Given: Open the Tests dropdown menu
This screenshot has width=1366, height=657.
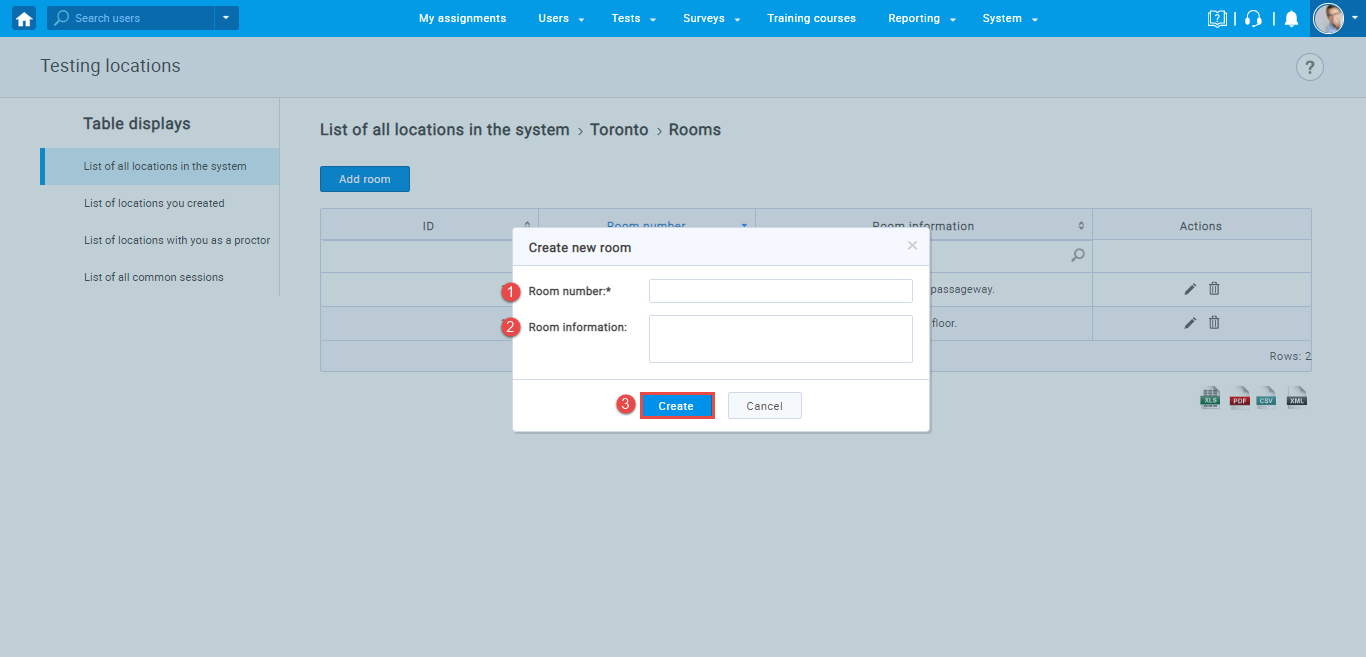Looking at the screenshot, I should [x=633, y=18].
